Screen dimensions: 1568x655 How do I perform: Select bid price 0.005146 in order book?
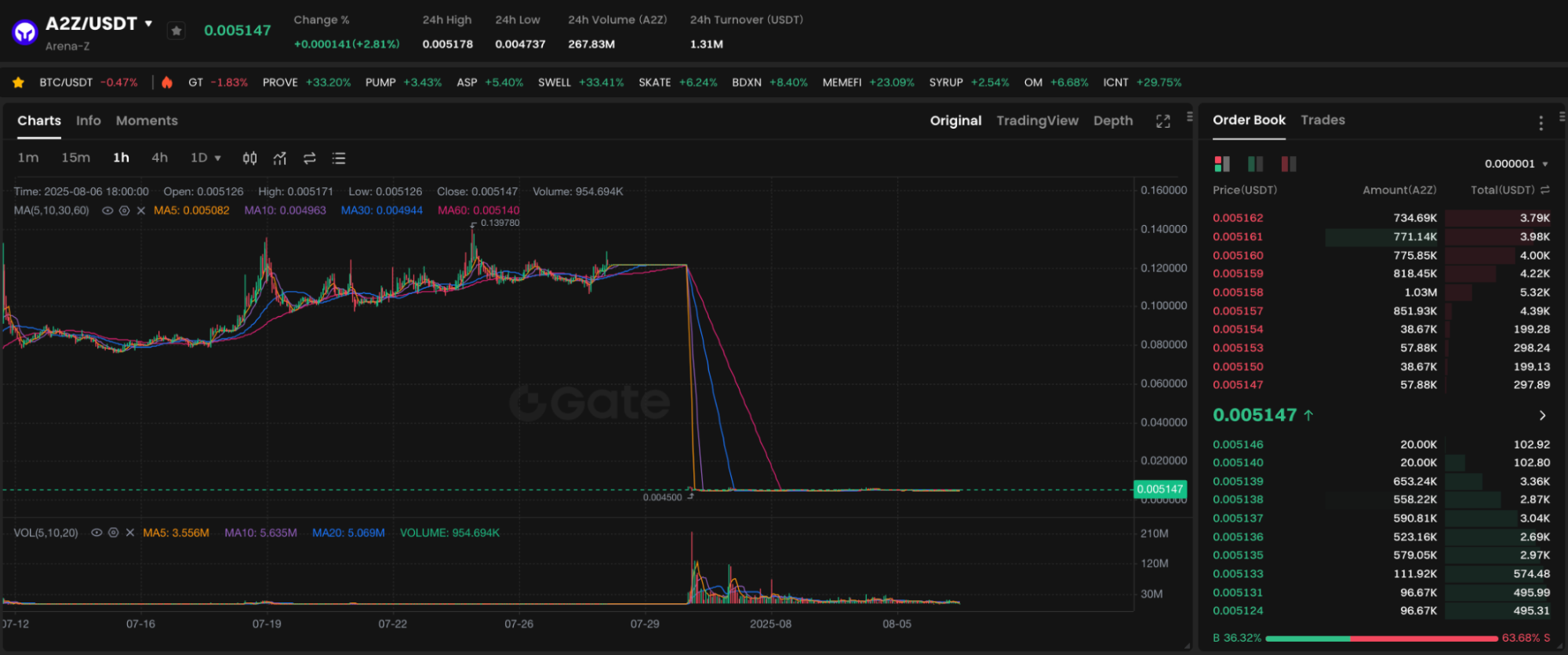pos(1238,445)
